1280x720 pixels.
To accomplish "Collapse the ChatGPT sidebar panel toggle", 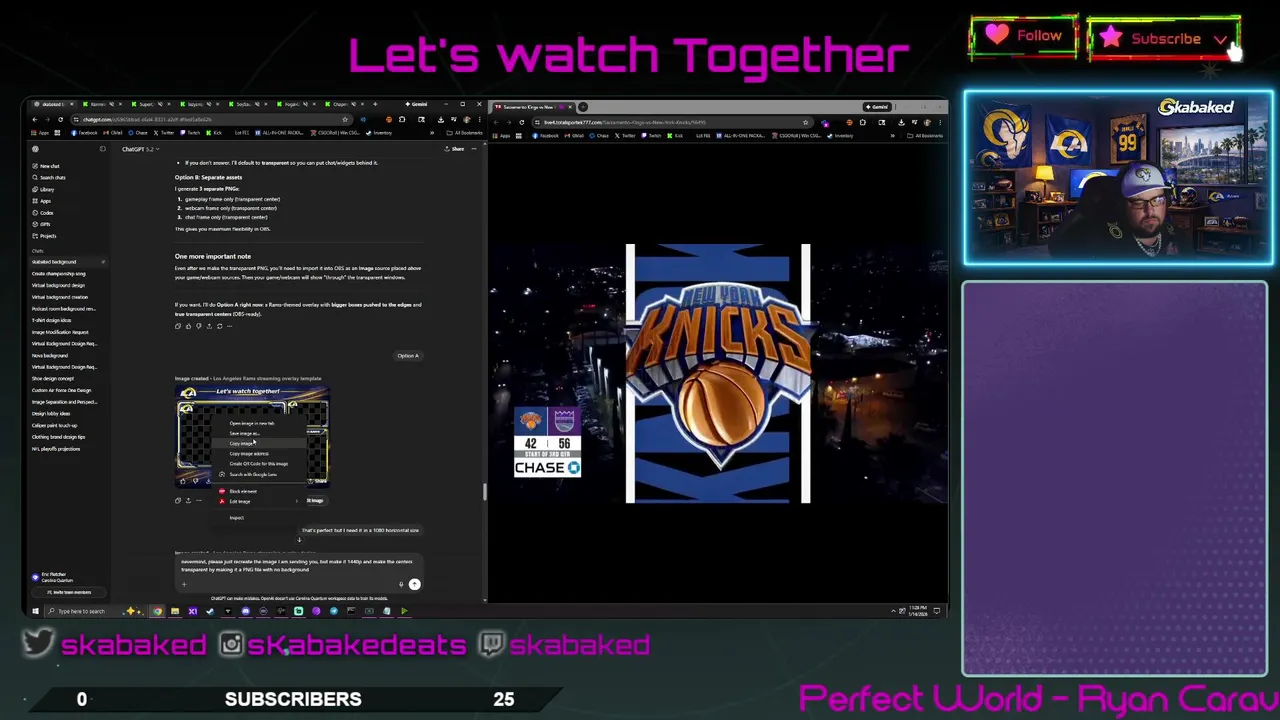I will click(102, 149).
